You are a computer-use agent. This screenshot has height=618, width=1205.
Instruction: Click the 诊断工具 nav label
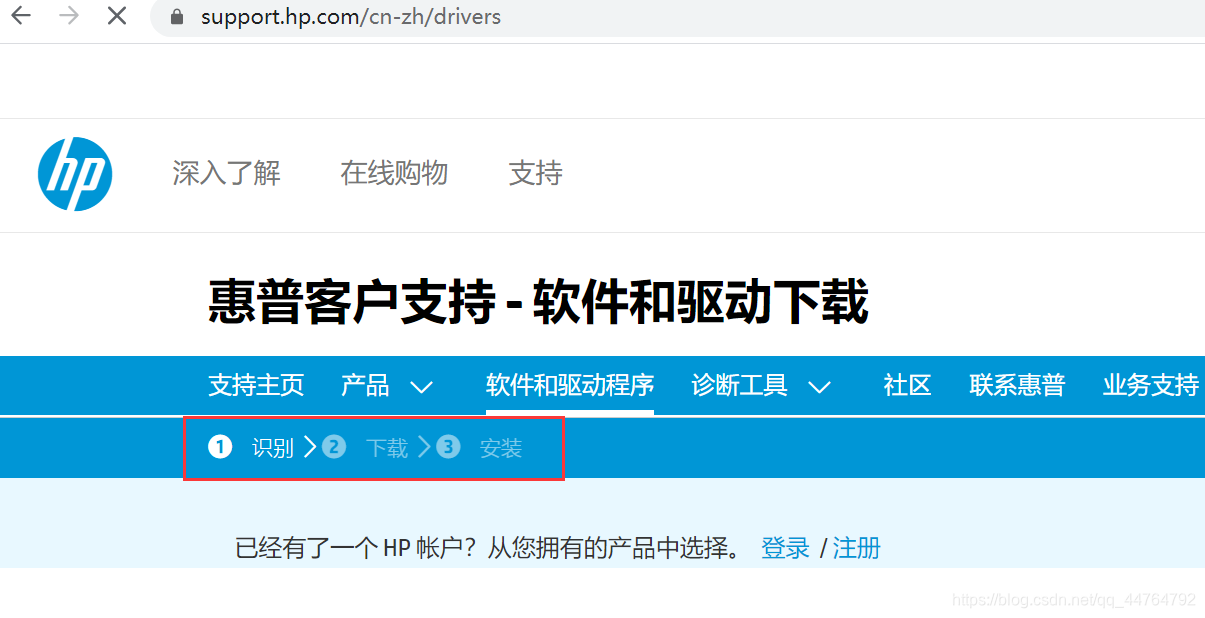point(739,385)
